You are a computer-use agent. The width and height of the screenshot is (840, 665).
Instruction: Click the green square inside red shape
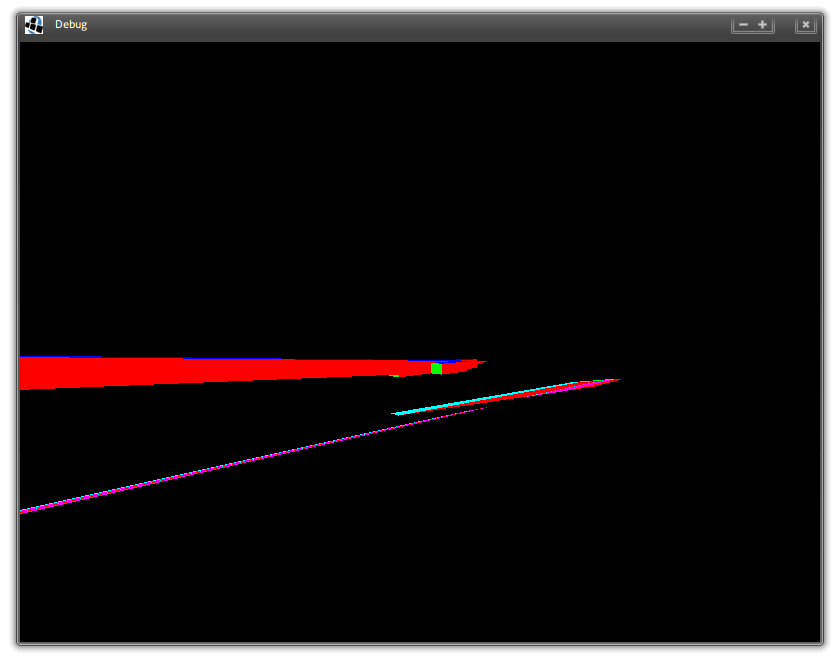pyautogui.click(x=436, y=369)
